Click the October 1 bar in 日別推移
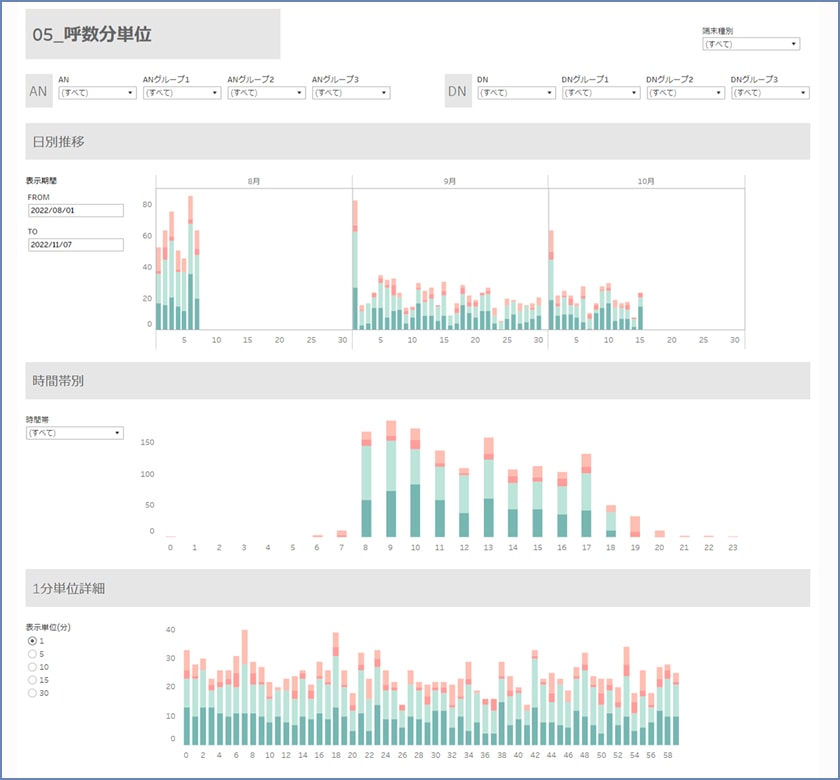840x780 pixels. [x=551, y=280]
